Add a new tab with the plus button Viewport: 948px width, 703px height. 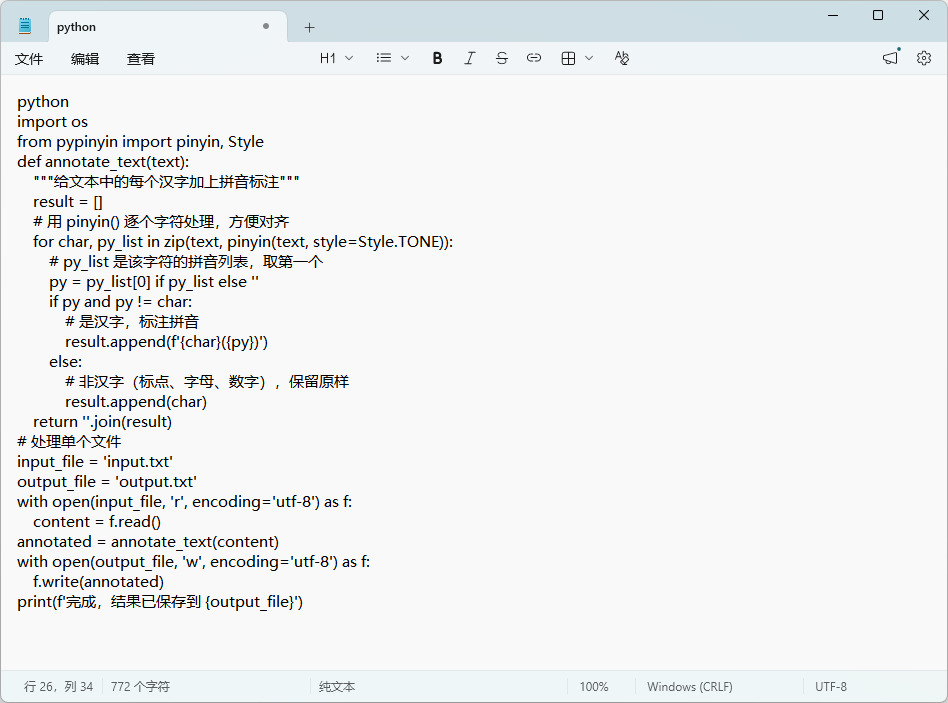310,27
